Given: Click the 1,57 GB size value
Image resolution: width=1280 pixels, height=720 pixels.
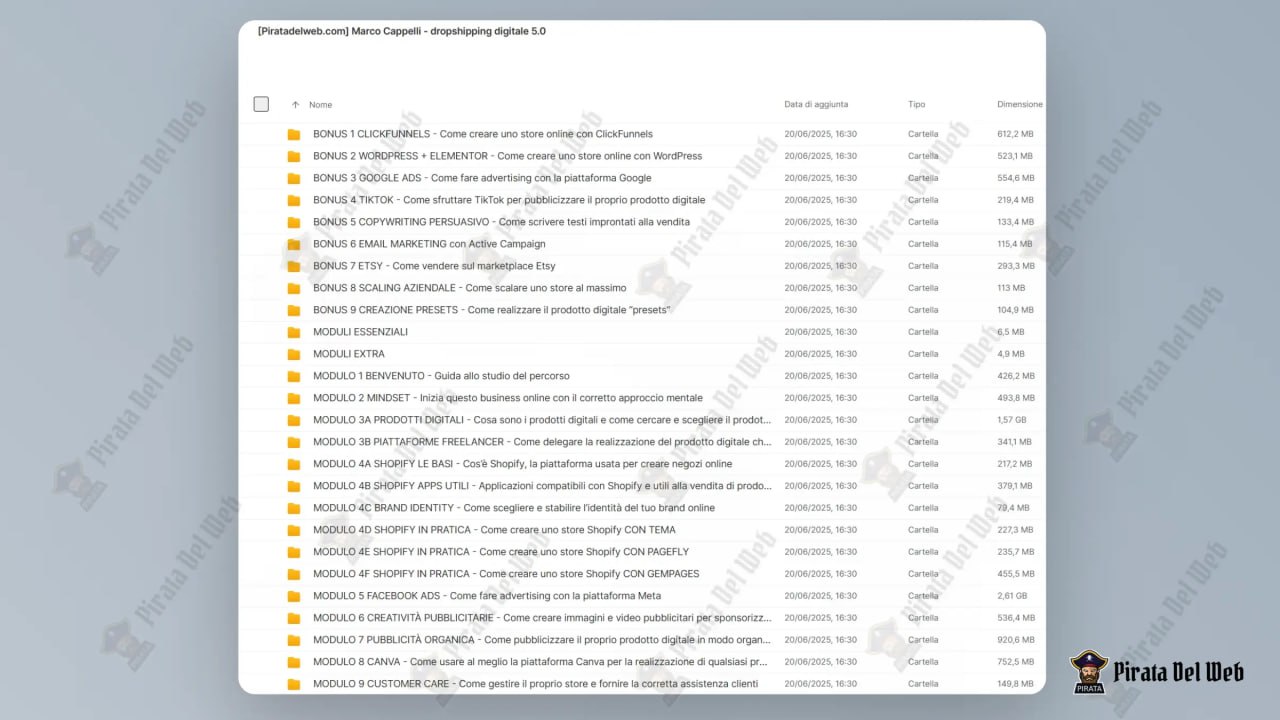Looking at the screenshot, I should 1013,420.
